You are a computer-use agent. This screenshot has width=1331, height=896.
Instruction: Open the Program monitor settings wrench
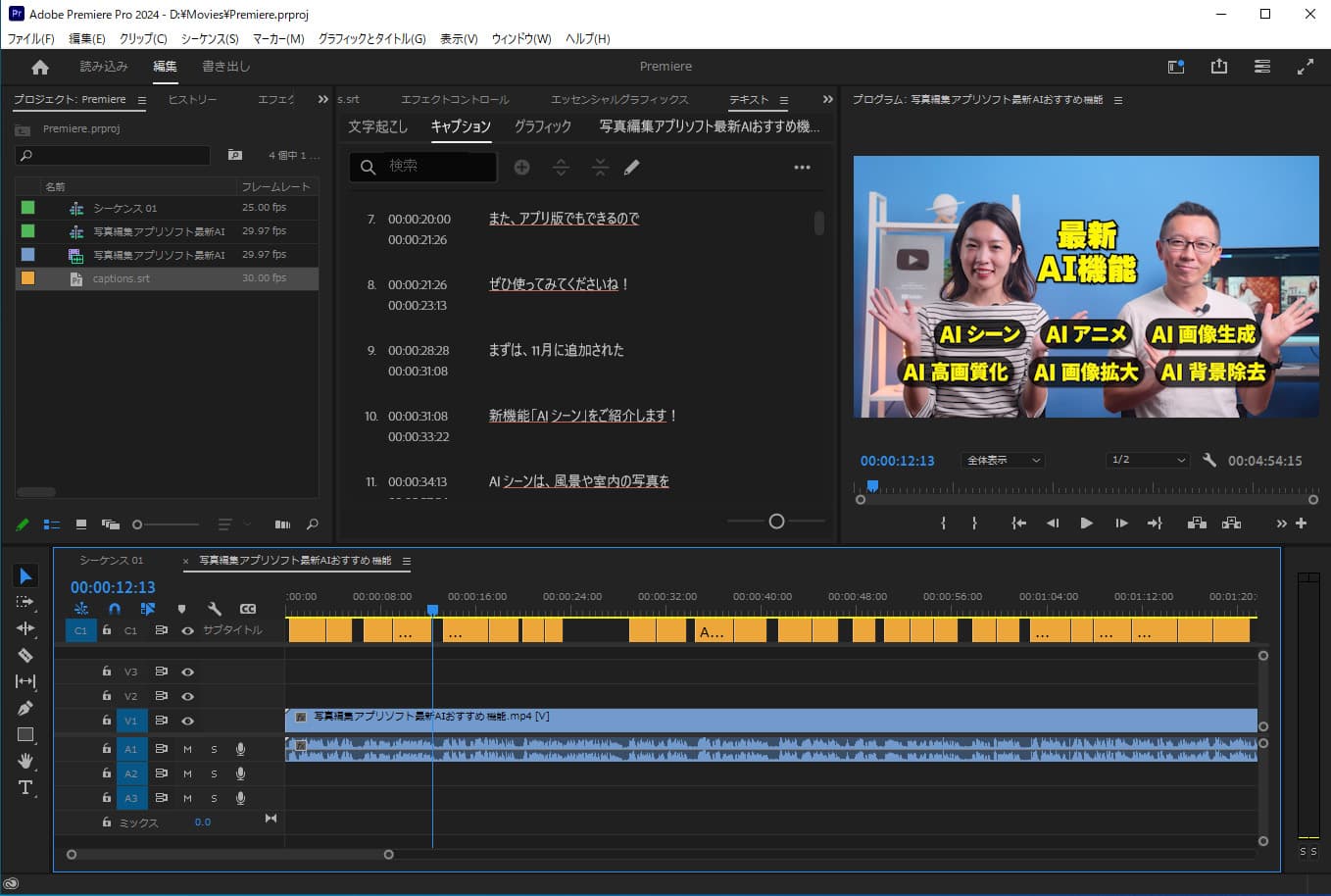pyautogui.click(x=1209, y=460)
